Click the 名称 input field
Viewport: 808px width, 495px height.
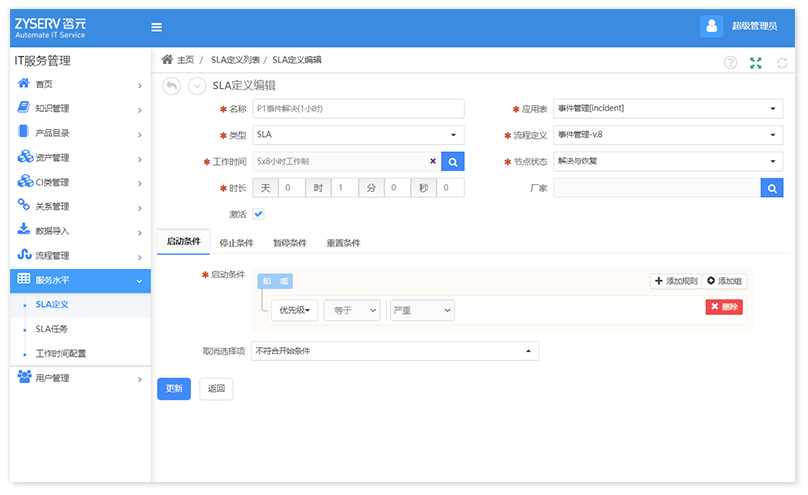tap(358, 109)
